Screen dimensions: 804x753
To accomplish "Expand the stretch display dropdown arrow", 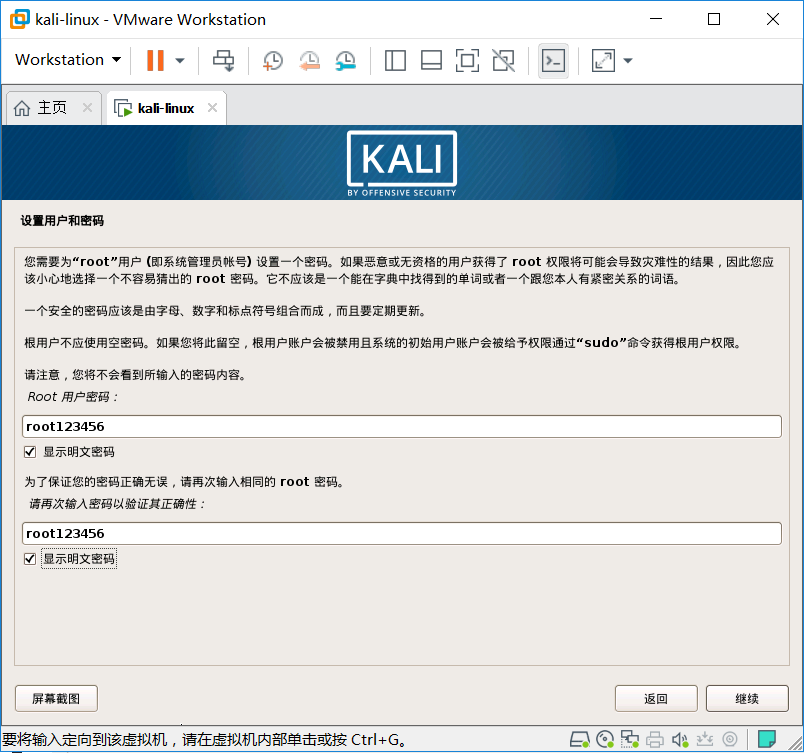I will click(628, 60).
